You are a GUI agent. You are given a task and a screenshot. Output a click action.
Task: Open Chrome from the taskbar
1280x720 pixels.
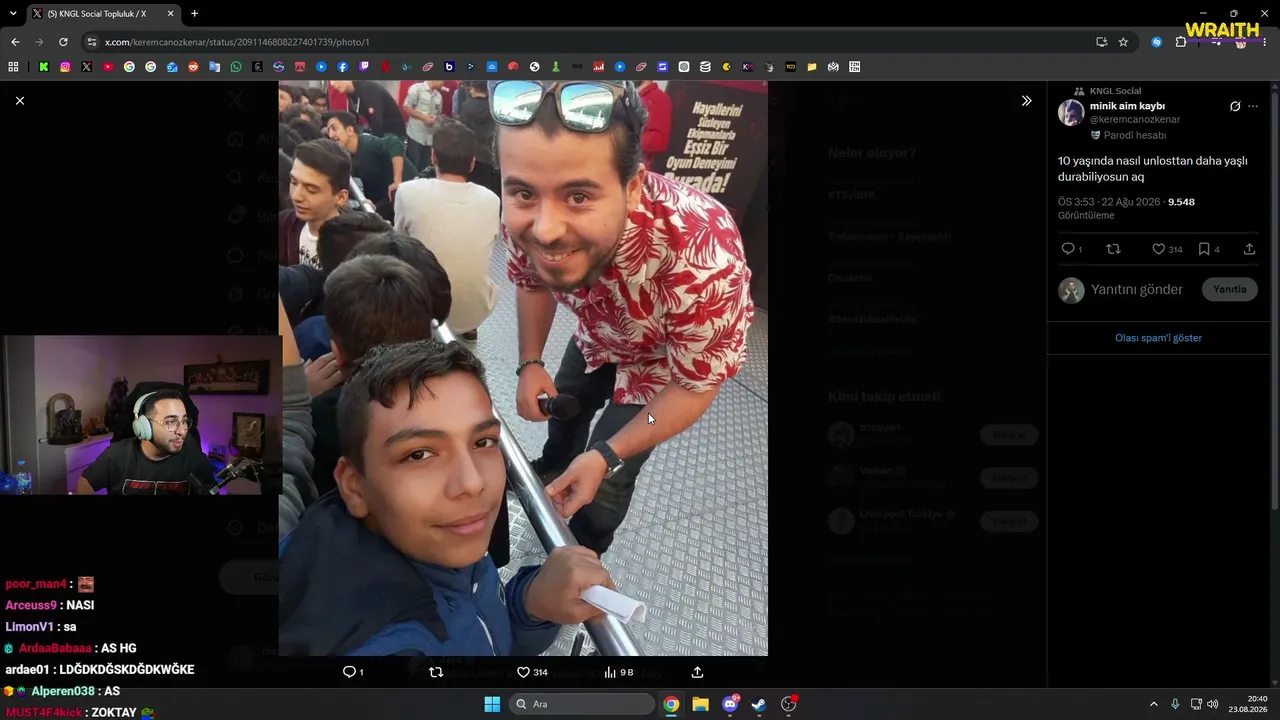pos(671,704)
